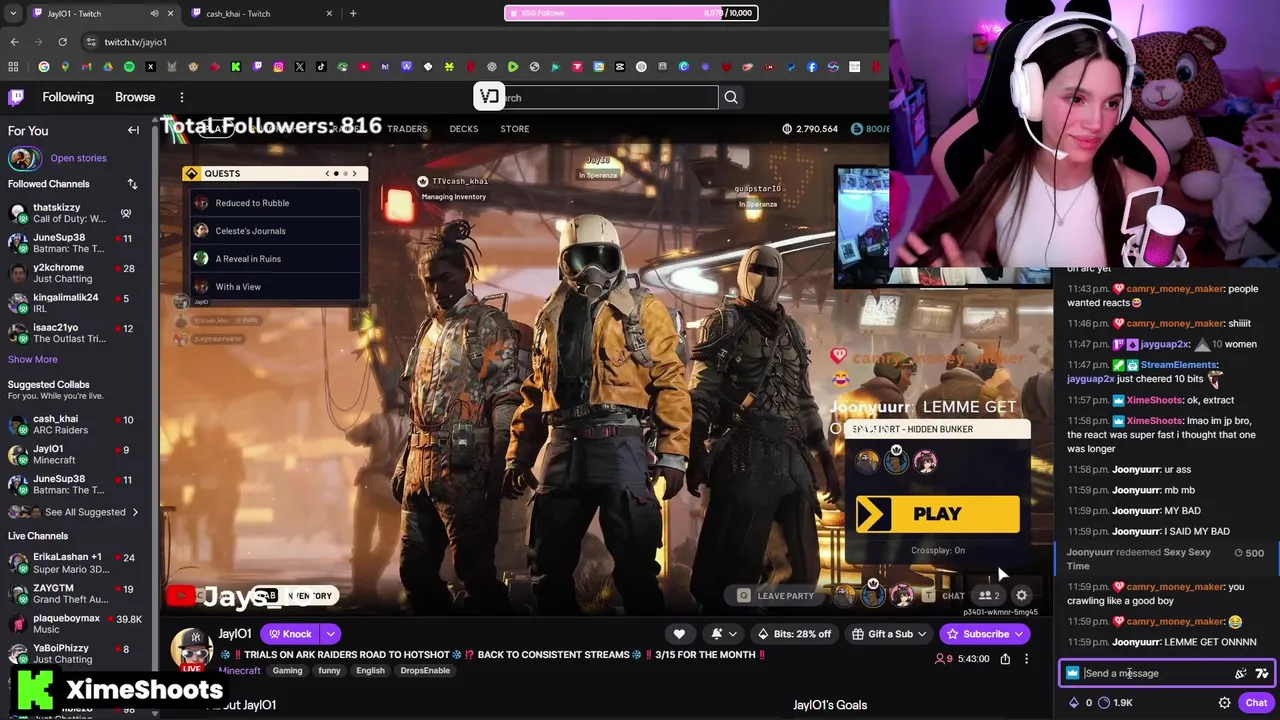Click the chat identity crown badge
This screenshot has height=720, width=1280.
pos(1072,673)
